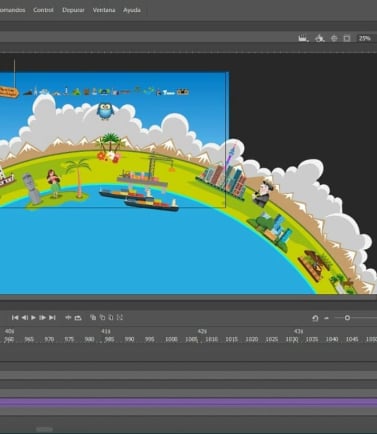Open the Depurar menu

click(x=73, y=10)
